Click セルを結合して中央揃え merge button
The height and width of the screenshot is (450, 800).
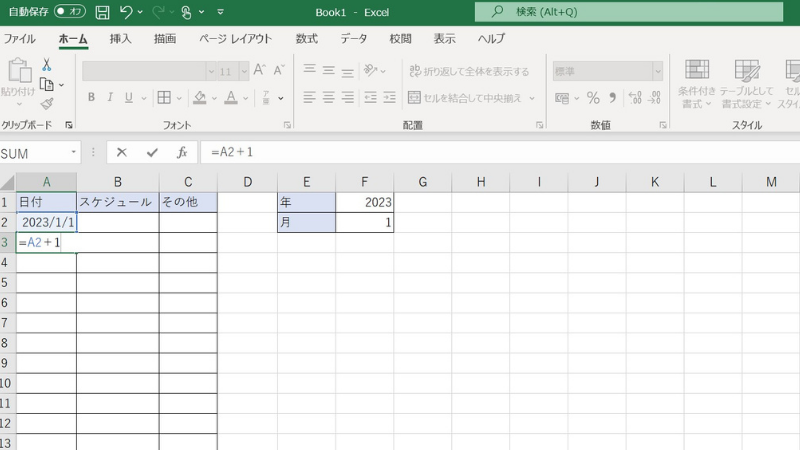pyautogui.click(x=471, y=98)
